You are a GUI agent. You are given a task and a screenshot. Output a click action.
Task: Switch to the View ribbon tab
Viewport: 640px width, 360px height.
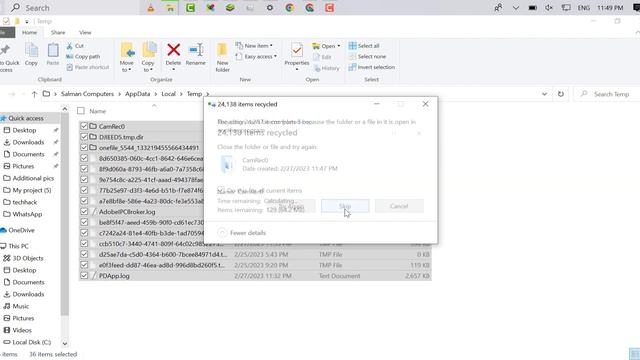click(85, 32)
